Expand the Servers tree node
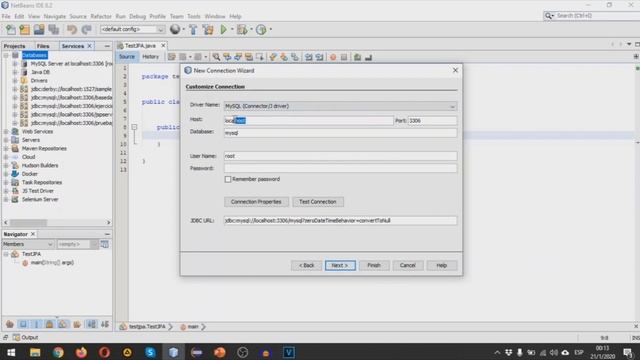This screenshot has width=640, height=360. point(6,140)
